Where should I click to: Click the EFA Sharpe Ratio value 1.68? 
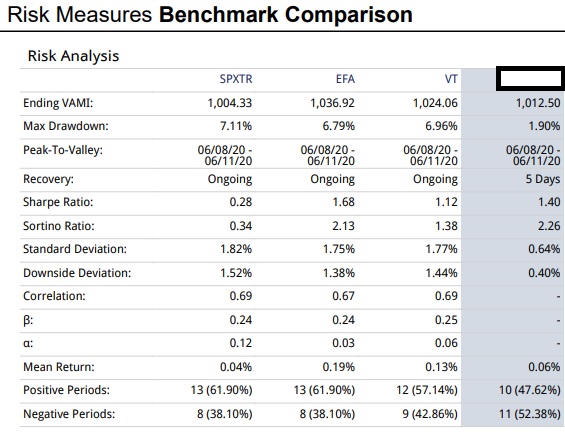(x=343, y=202)
